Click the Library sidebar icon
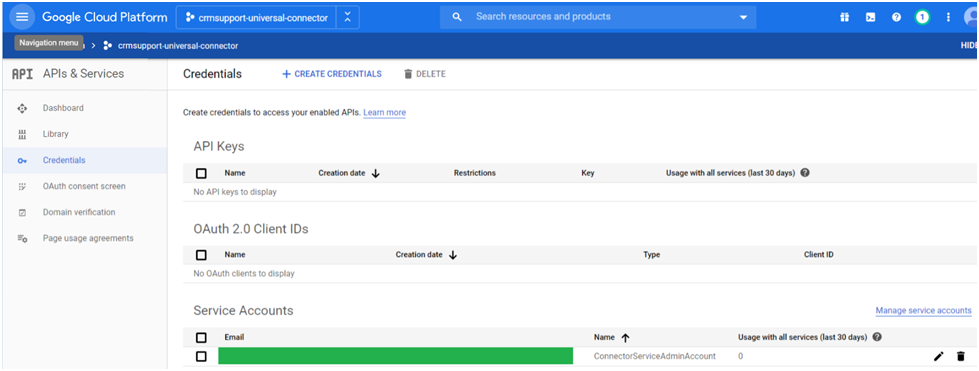 pos(22,134)
